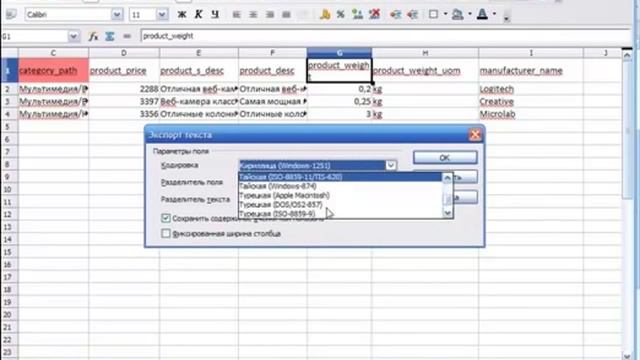Apply percent number format
Screen dimensions: 640x360
click(340, 15)
